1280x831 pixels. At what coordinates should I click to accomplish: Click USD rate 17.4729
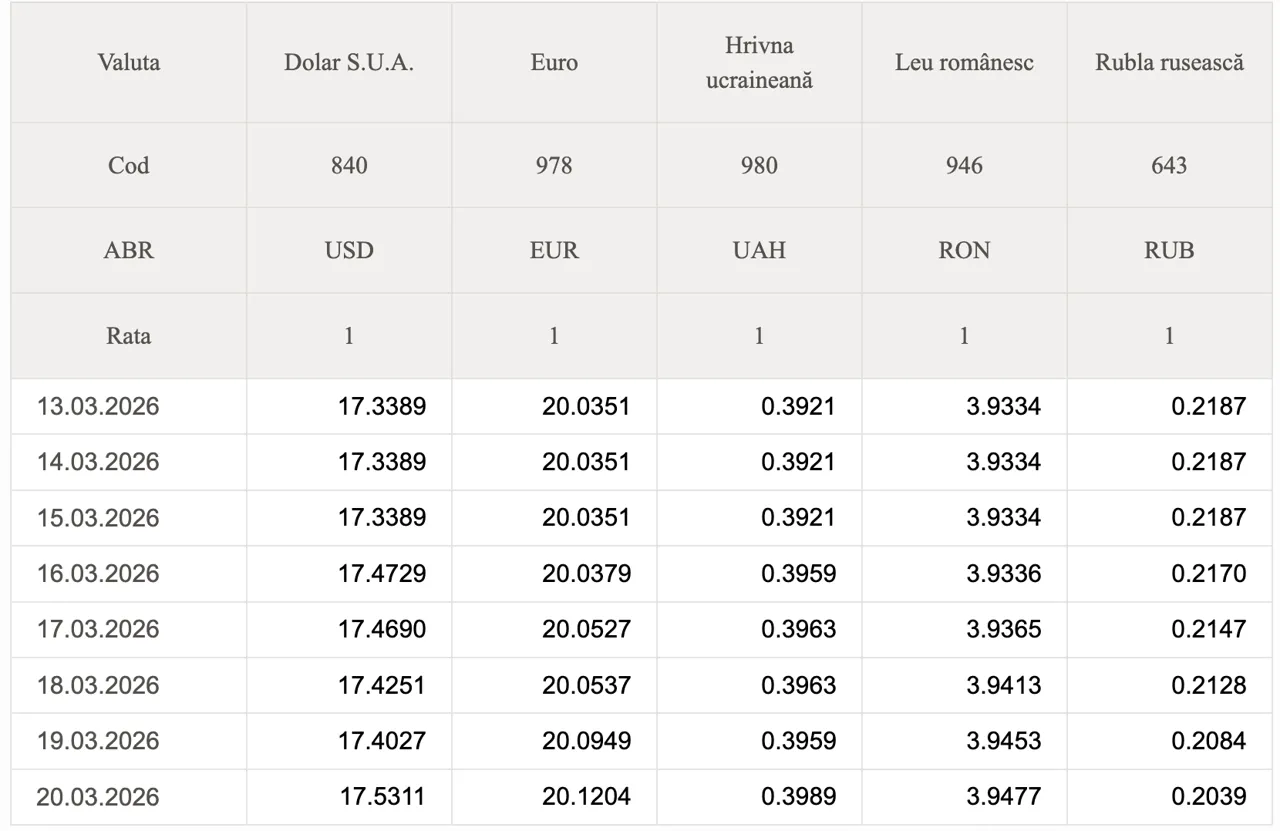coord(382,573)
